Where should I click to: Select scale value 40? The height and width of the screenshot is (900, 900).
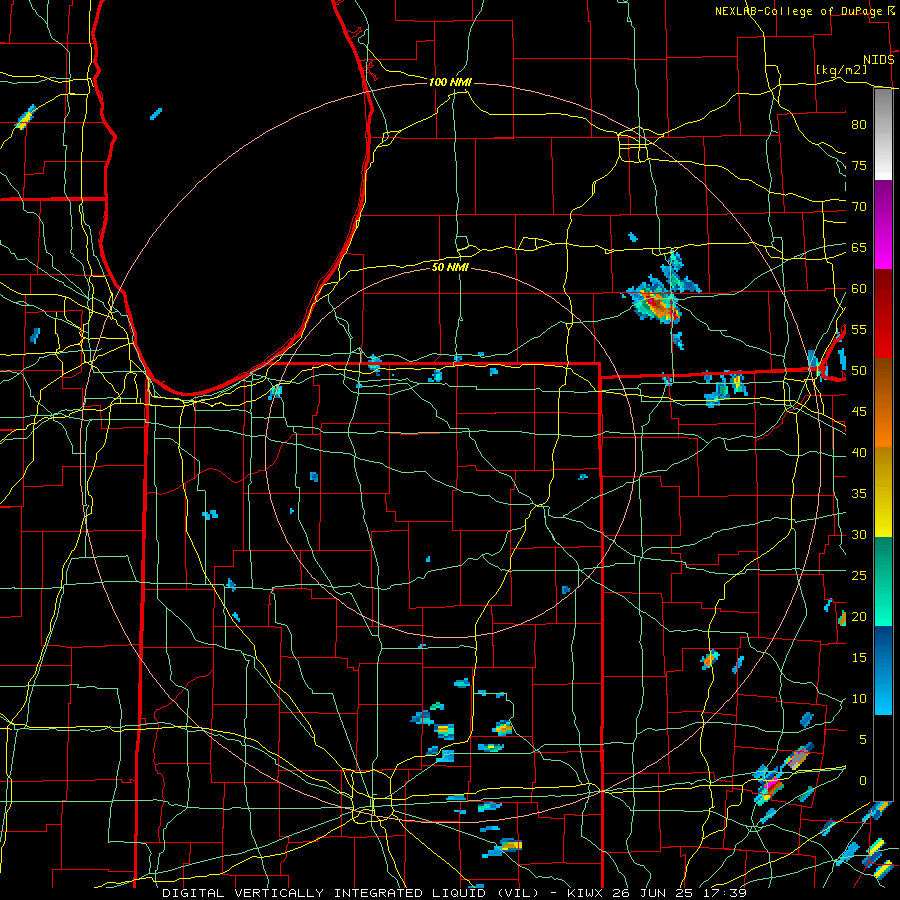859,453
